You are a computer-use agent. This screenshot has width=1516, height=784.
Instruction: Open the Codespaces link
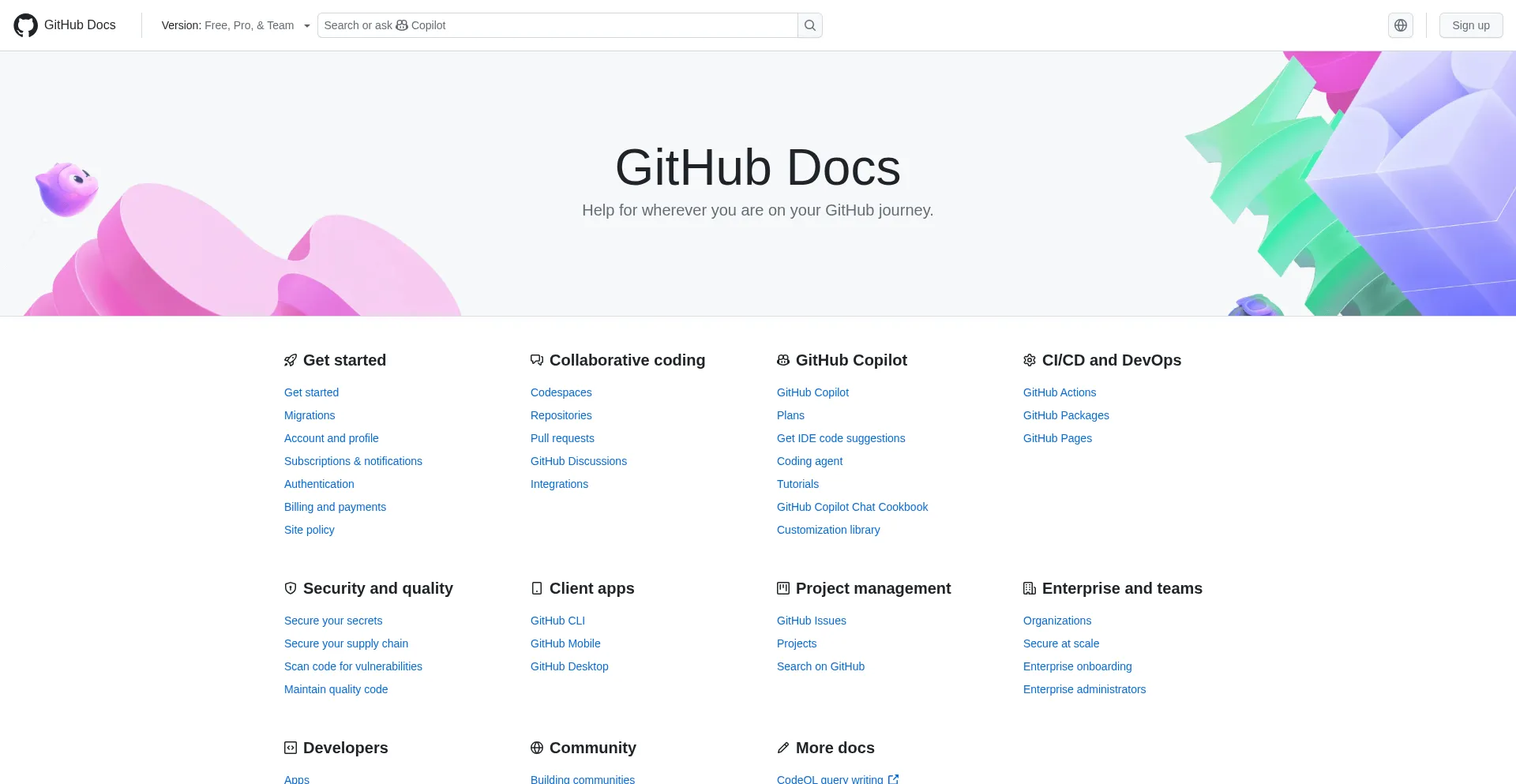tap(561, 392)
